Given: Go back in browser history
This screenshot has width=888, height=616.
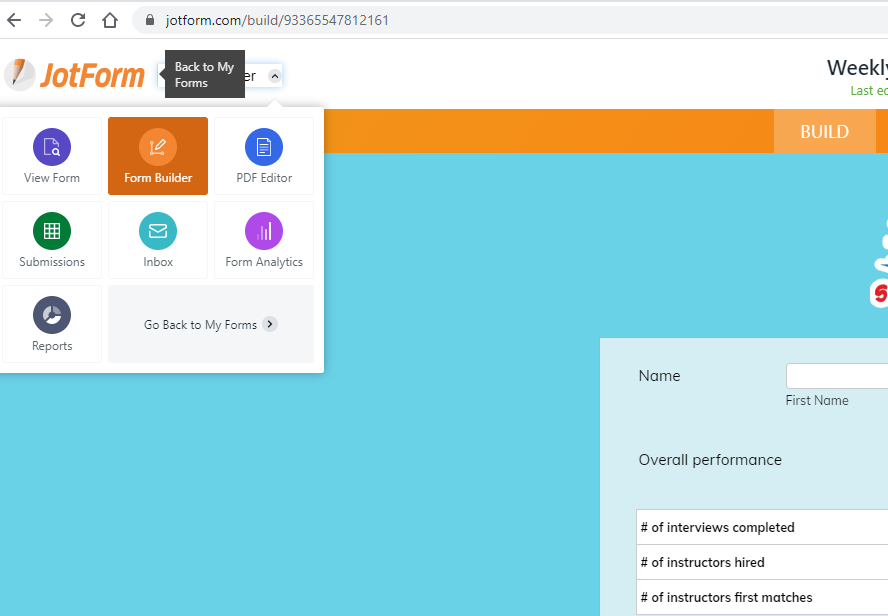Looking at the screenshot, I should click(x=14, y=20).
